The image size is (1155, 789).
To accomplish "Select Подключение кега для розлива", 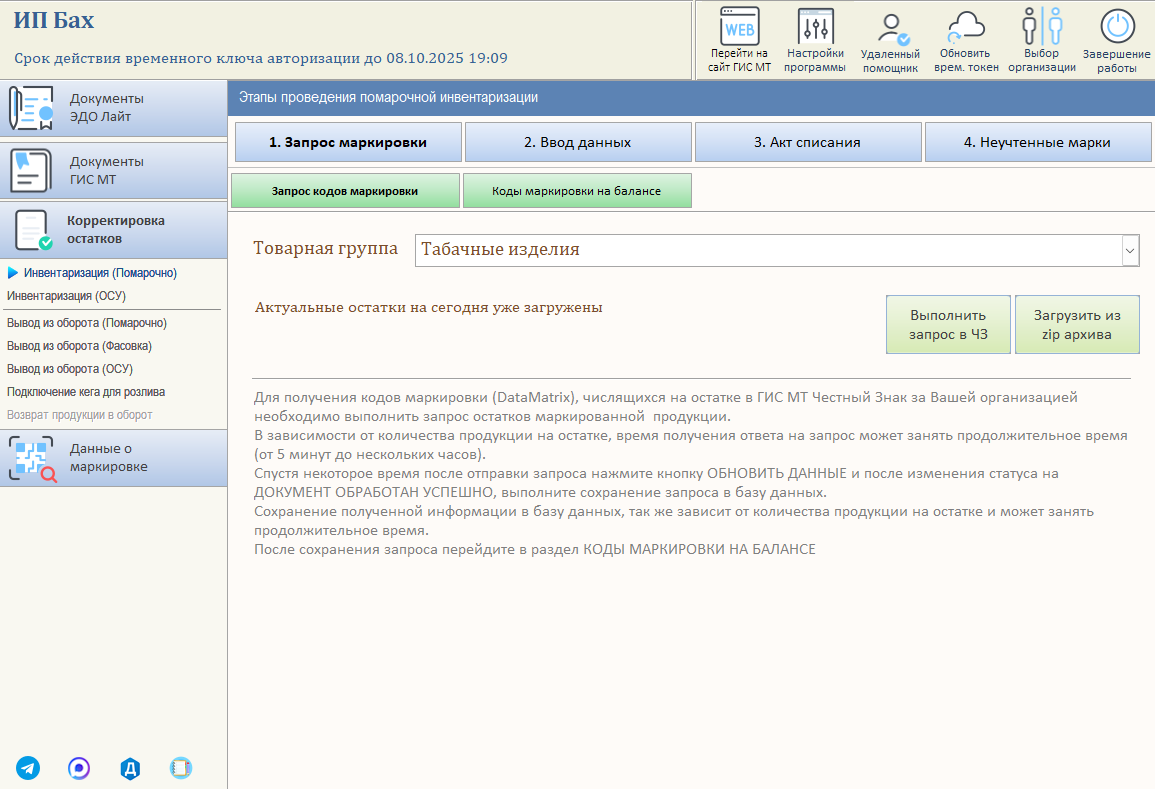I will [86, 391].
